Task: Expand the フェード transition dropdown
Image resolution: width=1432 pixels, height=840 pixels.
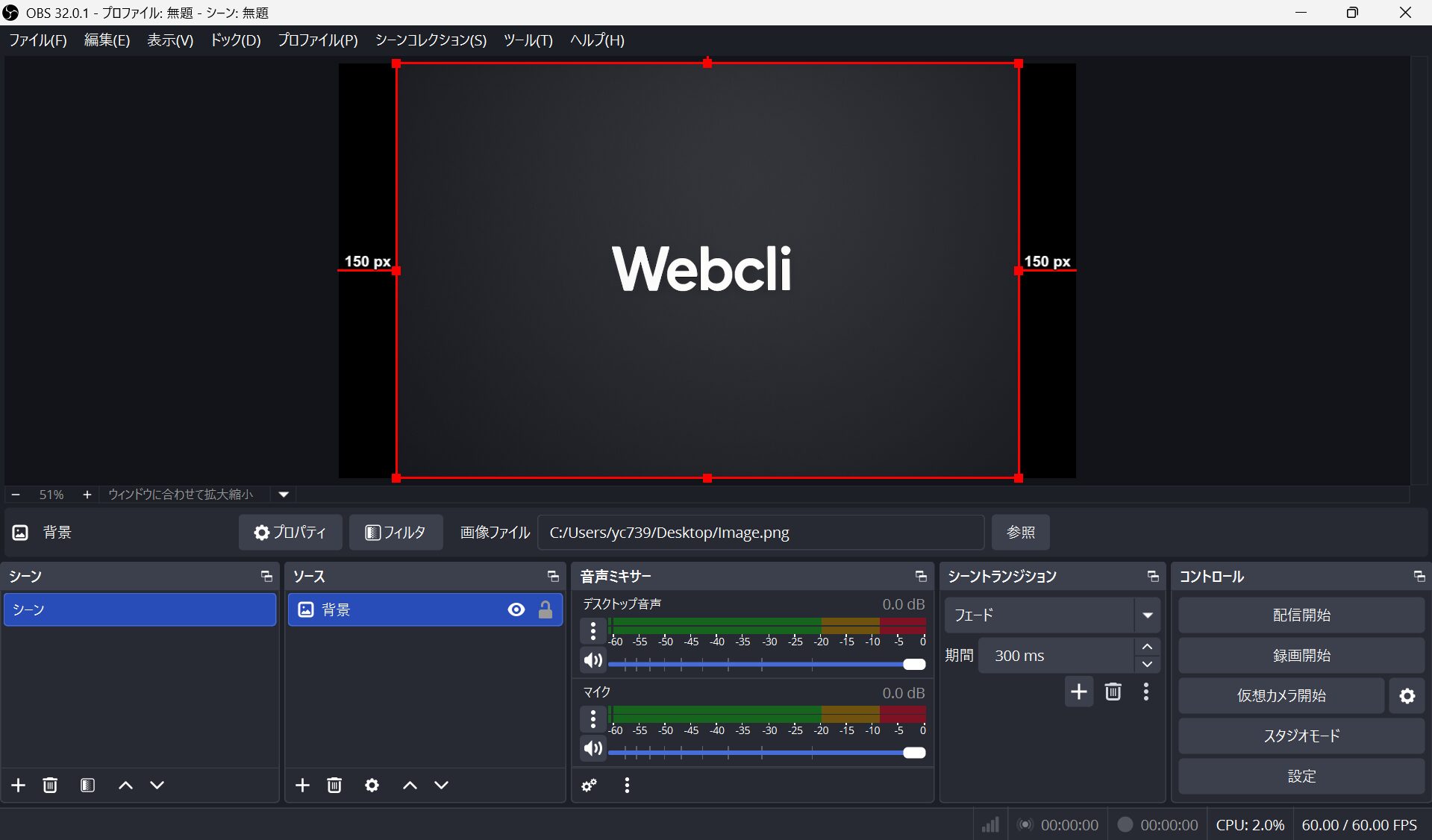Action: pos(1147,615)
